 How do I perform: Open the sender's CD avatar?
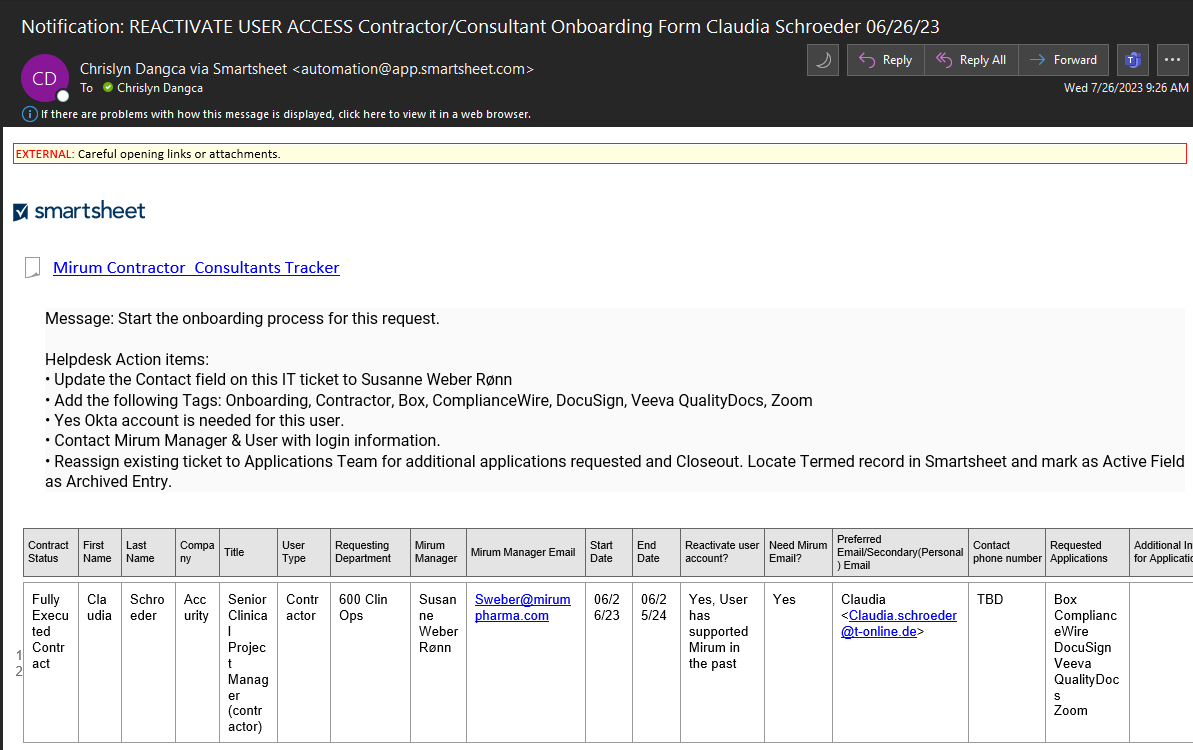45,78
